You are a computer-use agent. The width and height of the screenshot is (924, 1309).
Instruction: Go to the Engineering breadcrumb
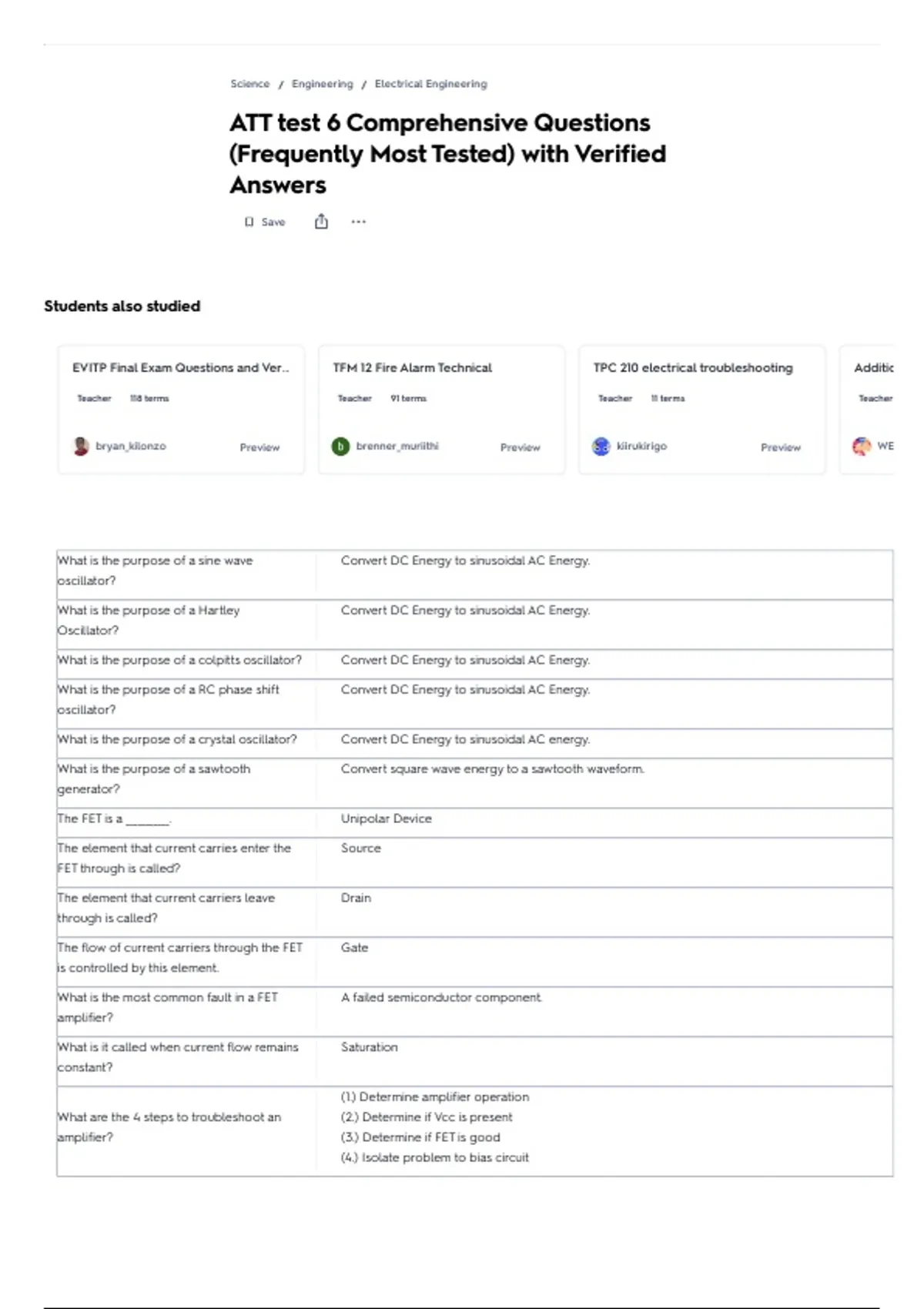pos(322,83)
